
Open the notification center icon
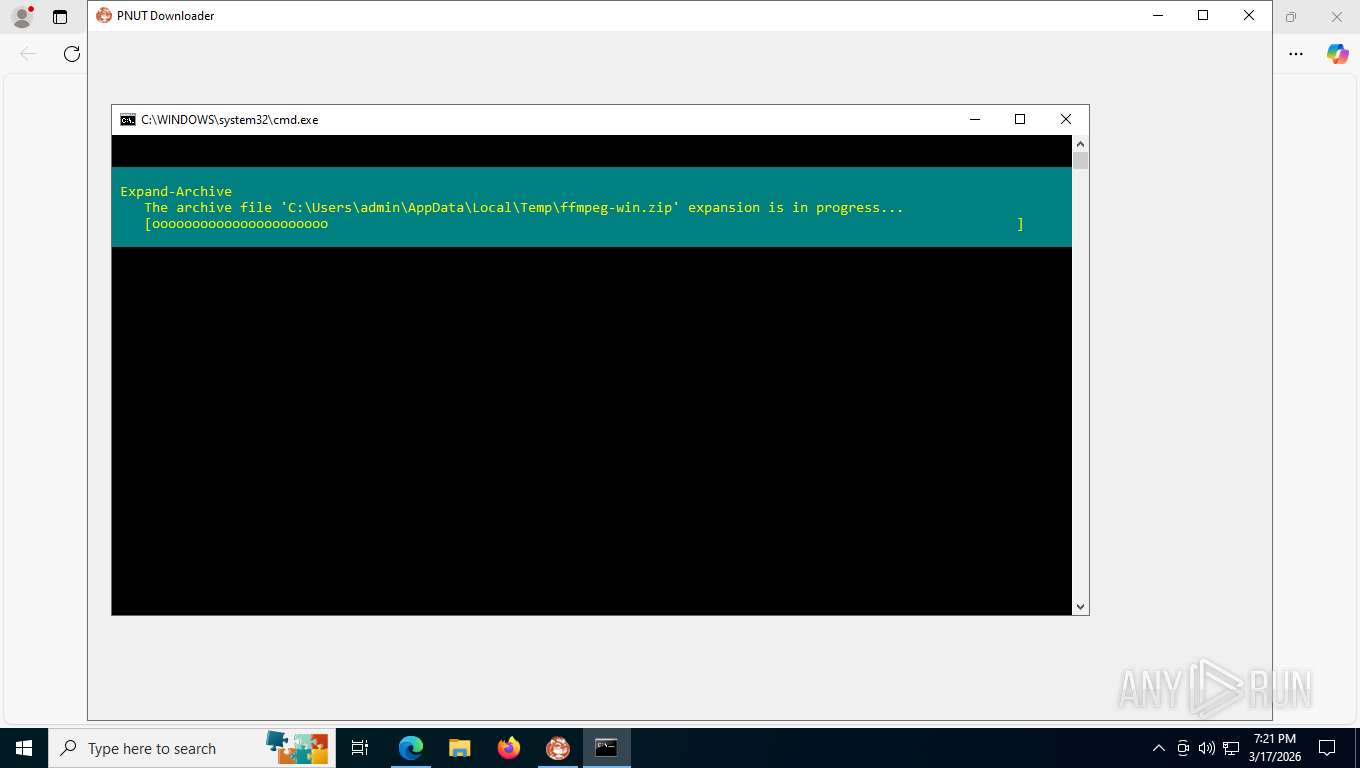pos(1327,748)
